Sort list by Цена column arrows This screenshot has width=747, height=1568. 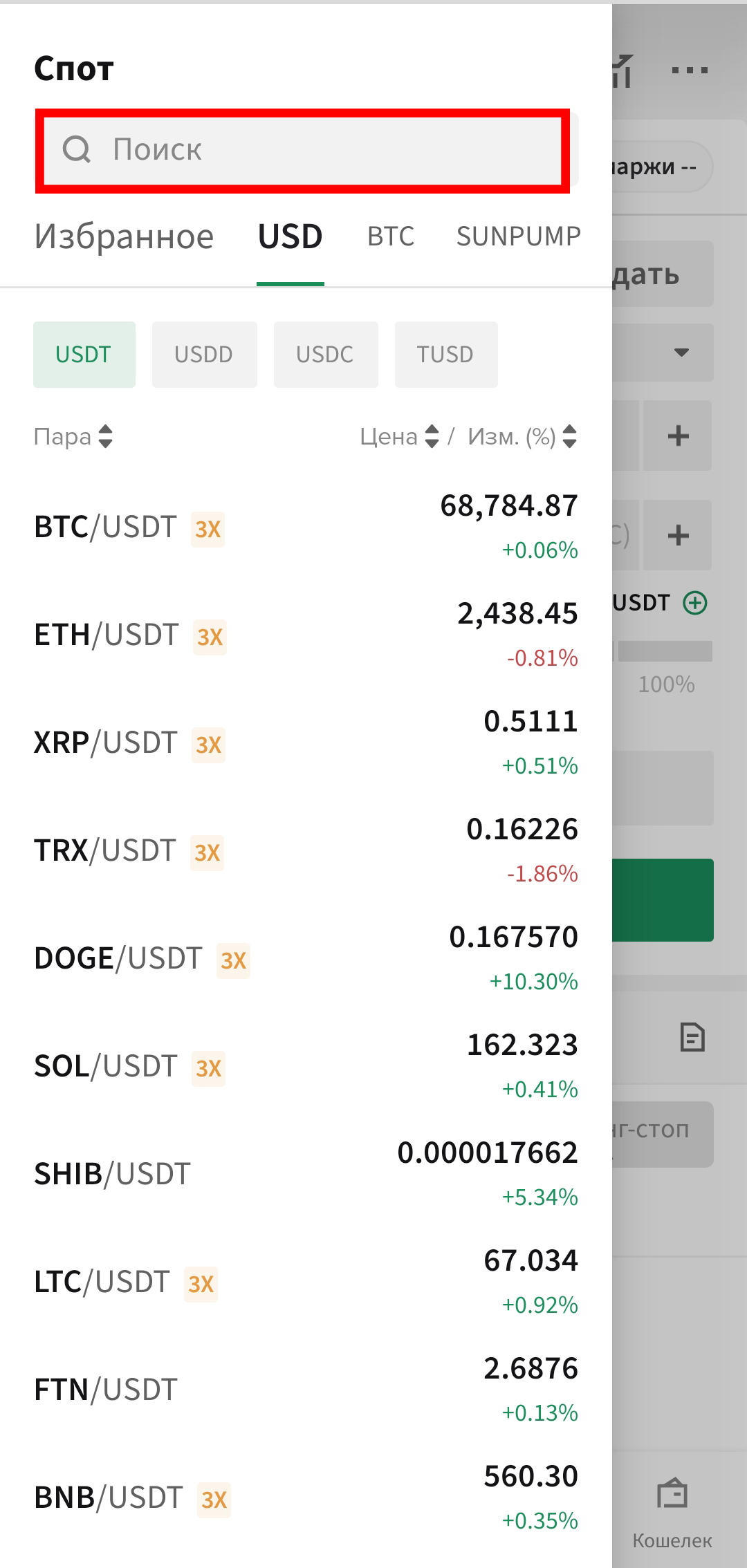click(432, 436)
